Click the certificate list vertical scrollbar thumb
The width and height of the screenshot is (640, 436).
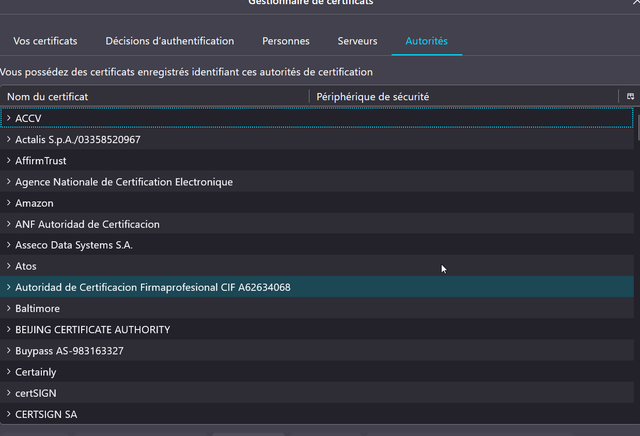638,129
